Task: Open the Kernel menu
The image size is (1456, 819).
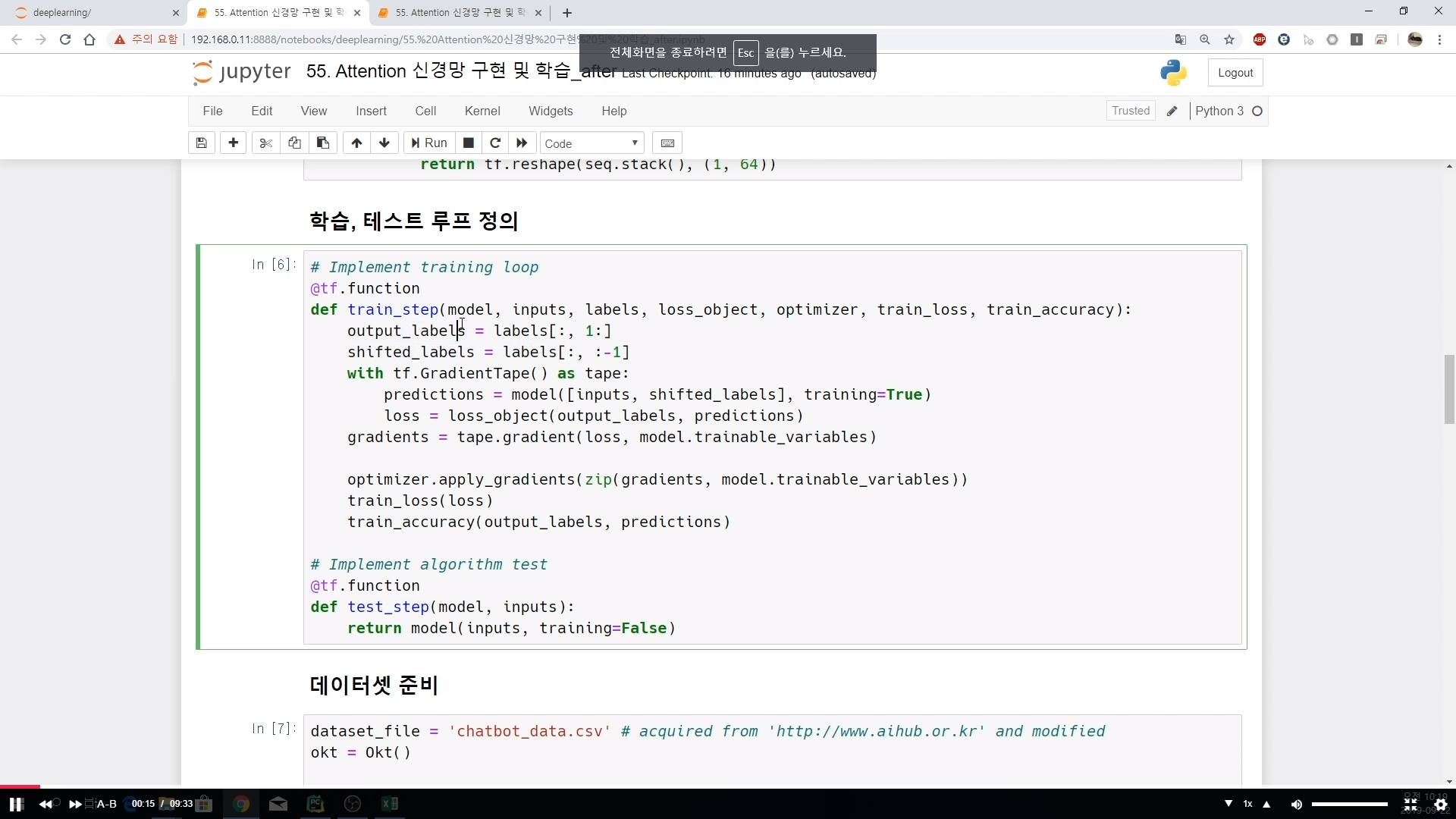Action: [x=482, y=111]
